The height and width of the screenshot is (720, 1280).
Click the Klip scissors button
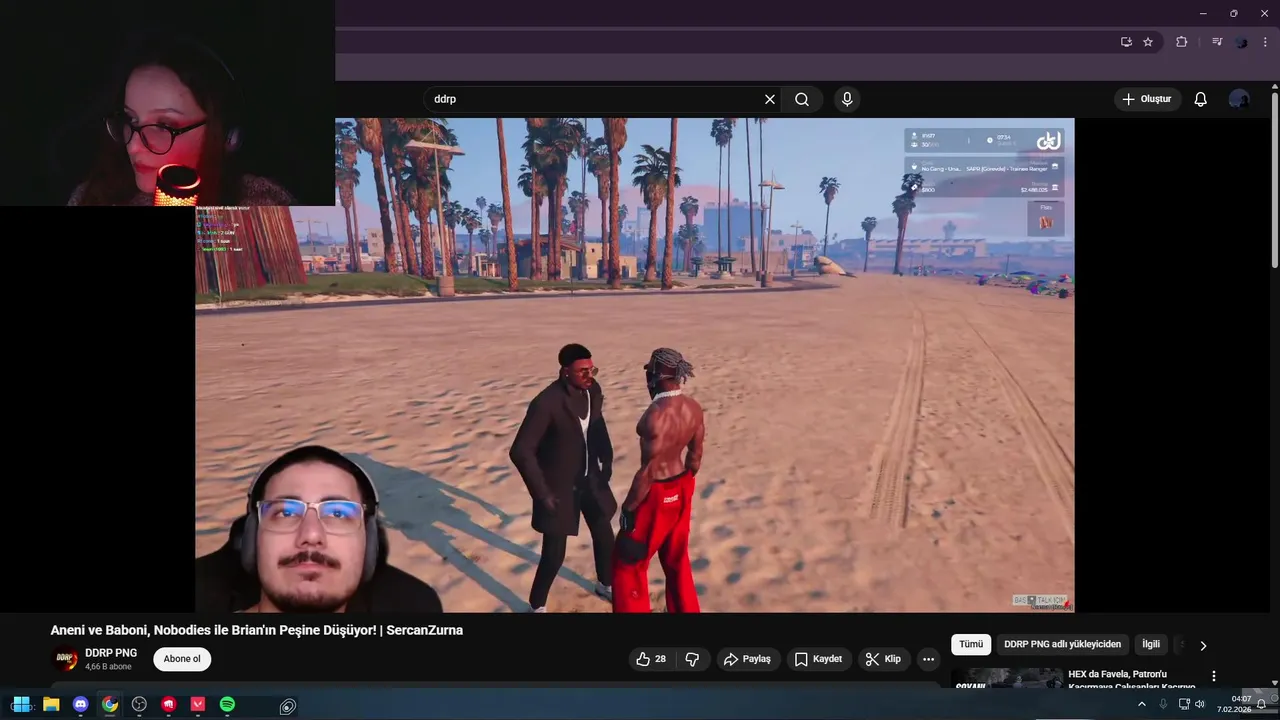pos(883,659)
